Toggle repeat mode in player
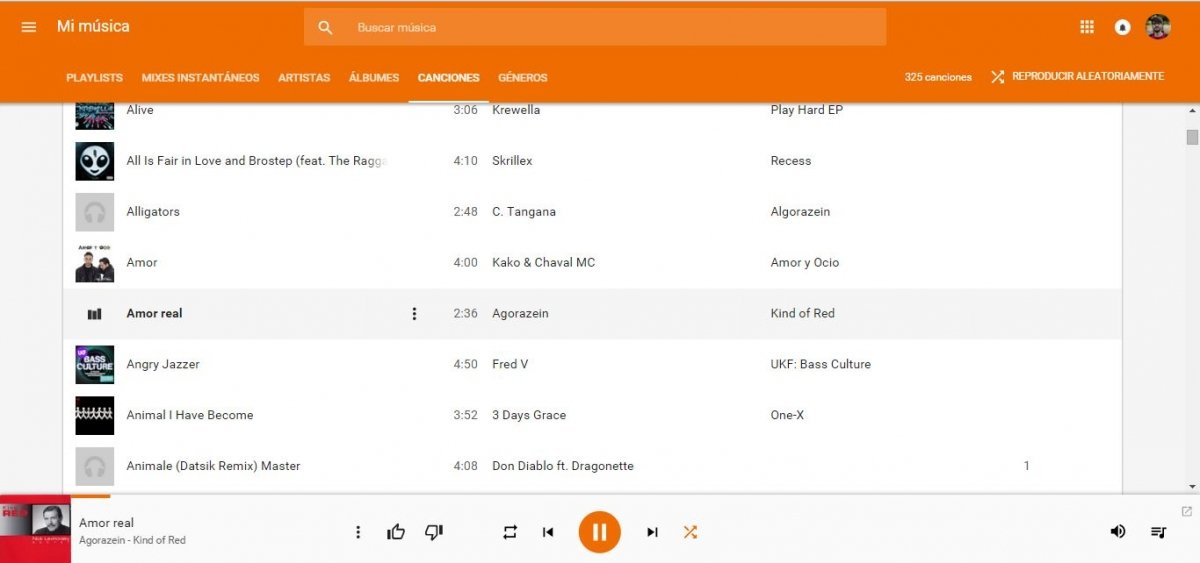Image resolution: width=1200 pixels, height=563 pixels. (510, 532)
